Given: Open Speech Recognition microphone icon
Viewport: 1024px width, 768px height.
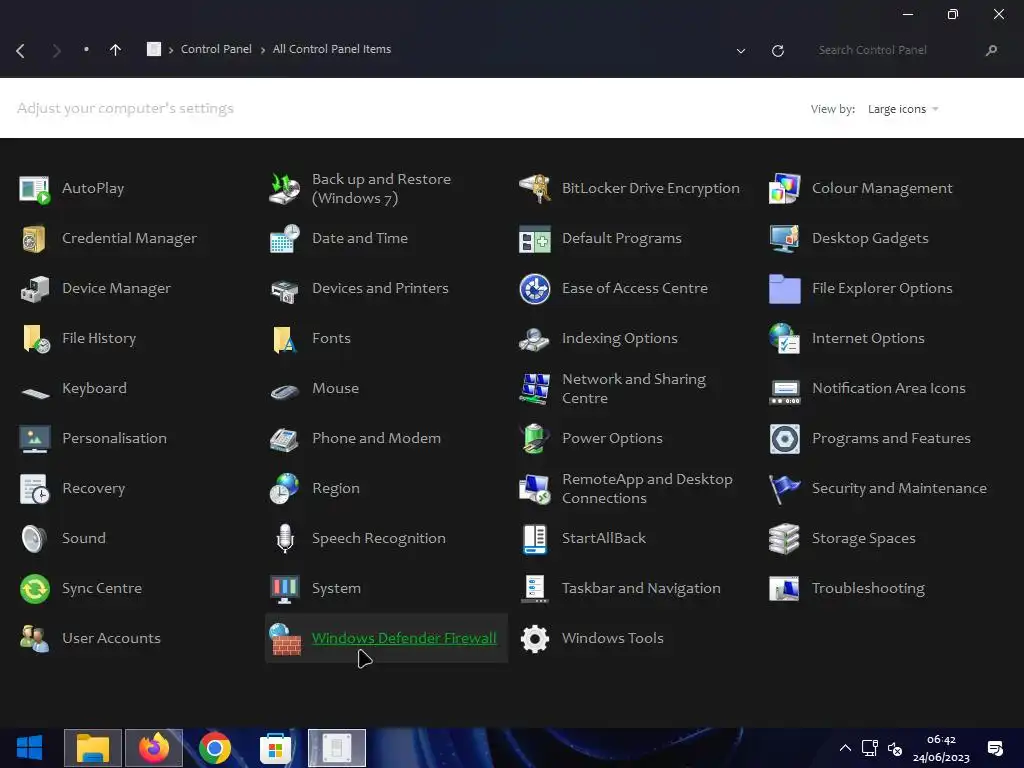Looking at the screenshot, I should tap(285, 539).
